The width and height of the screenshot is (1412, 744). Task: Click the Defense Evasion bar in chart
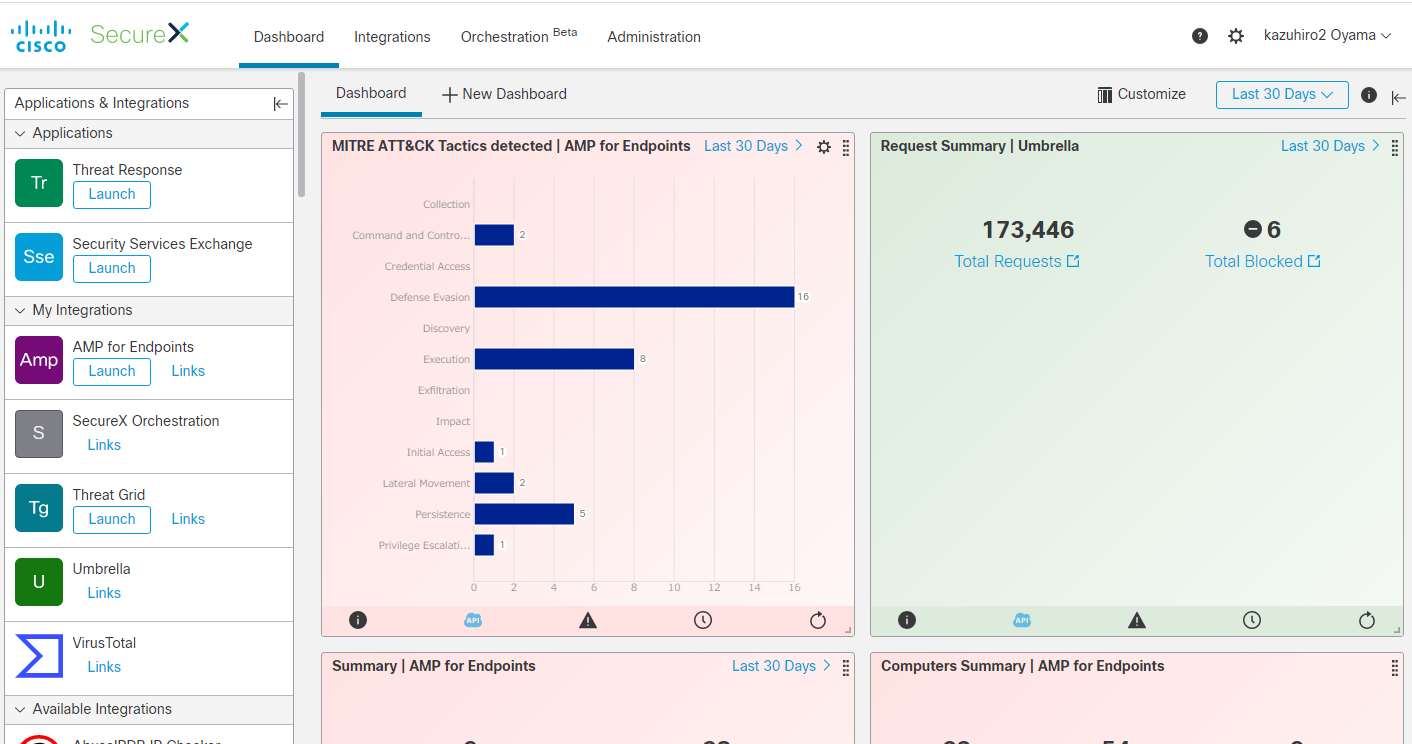pos(634,297)
